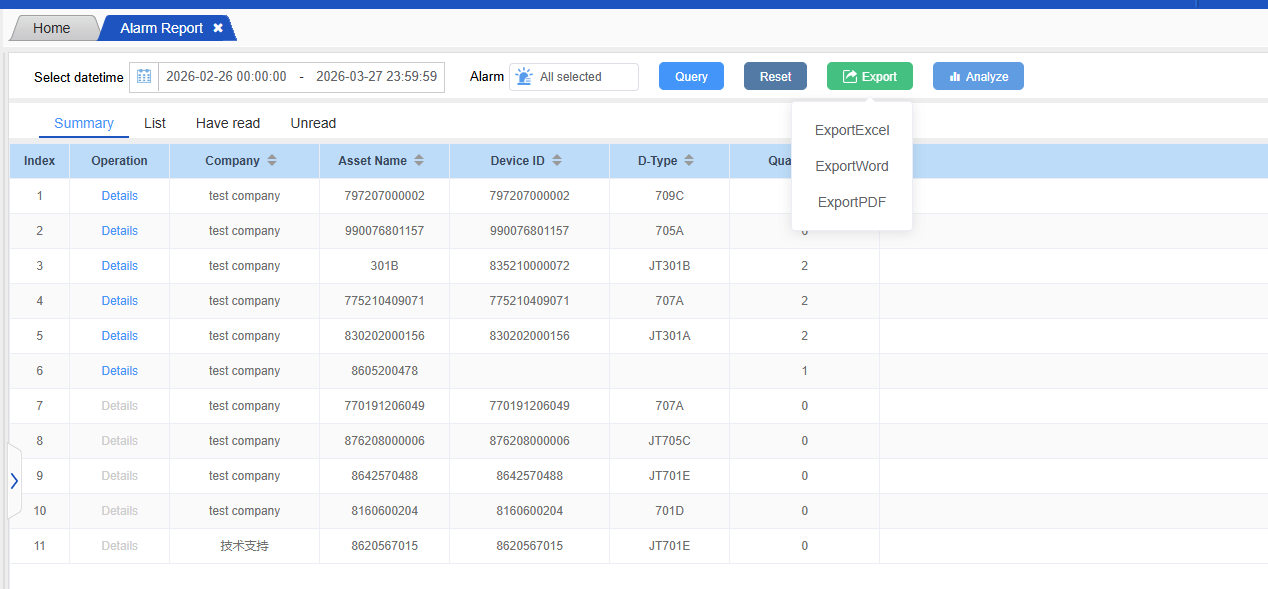
Task: Open the Have read tab
Action: click(x=228, y=123)
